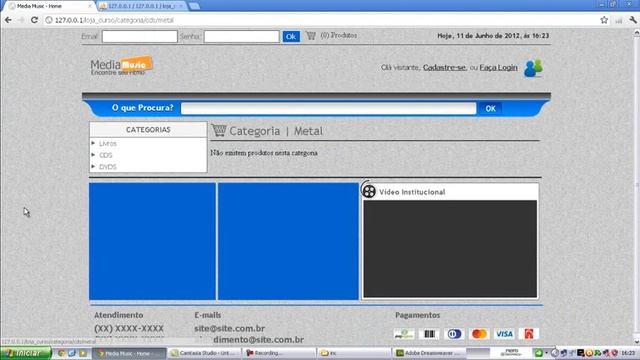Click the (XX) XXXX-XXXX phone number
The image size is (640, 360).
tap(129, 328)
